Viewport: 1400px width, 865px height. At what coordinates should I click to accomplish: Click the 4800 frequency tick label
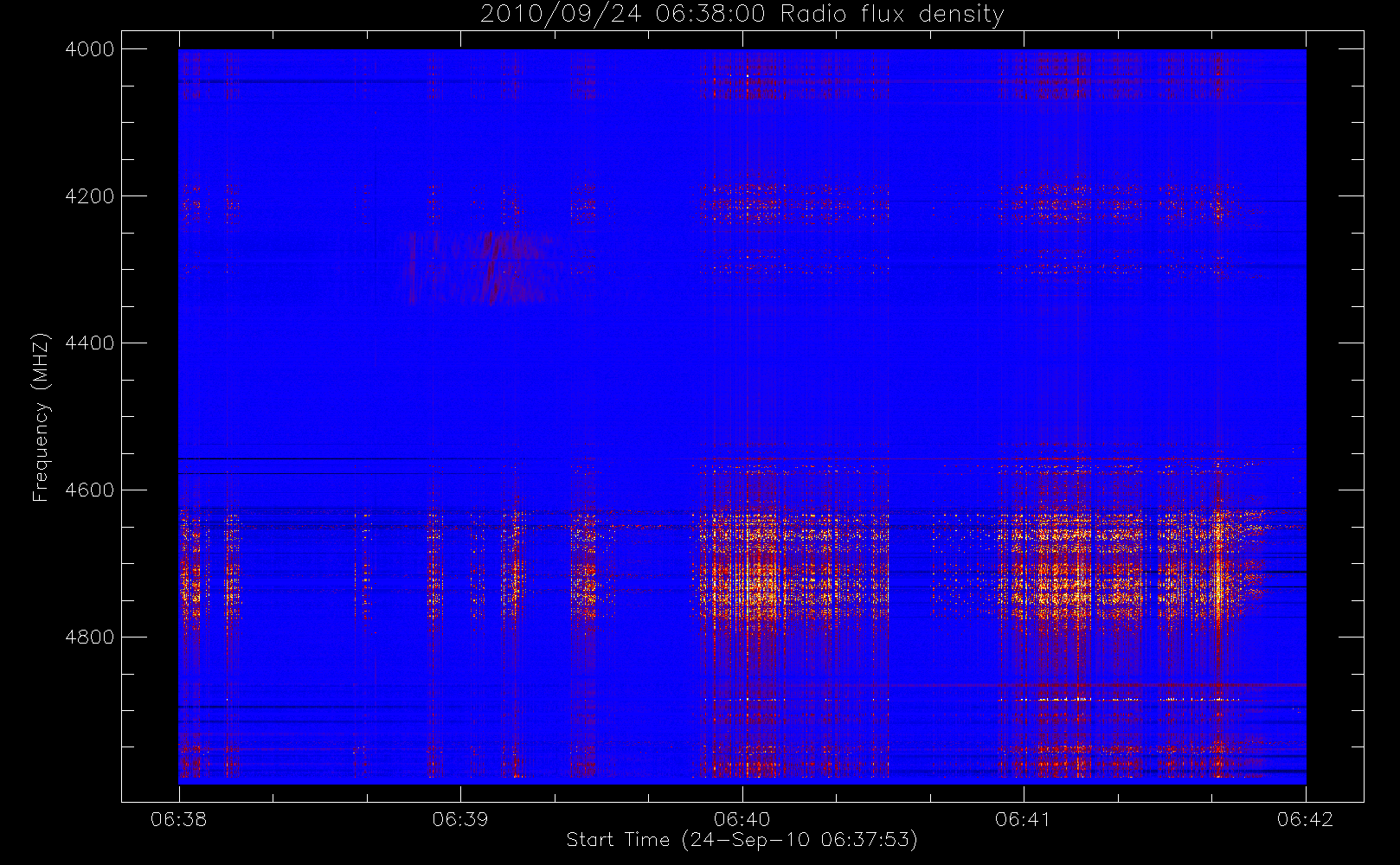(x=90, y=638)
